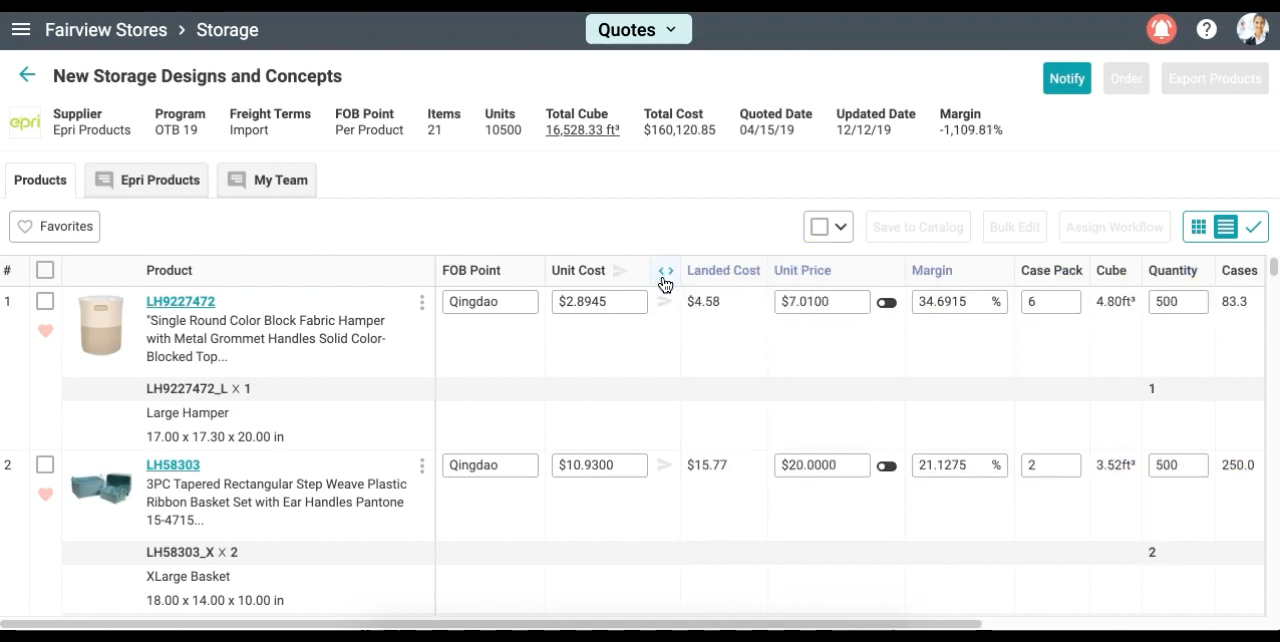Click heart favorite icon for product LH58303
Image resolution: width=1280 pixels, height=642 pixels.
click(45, 494)
